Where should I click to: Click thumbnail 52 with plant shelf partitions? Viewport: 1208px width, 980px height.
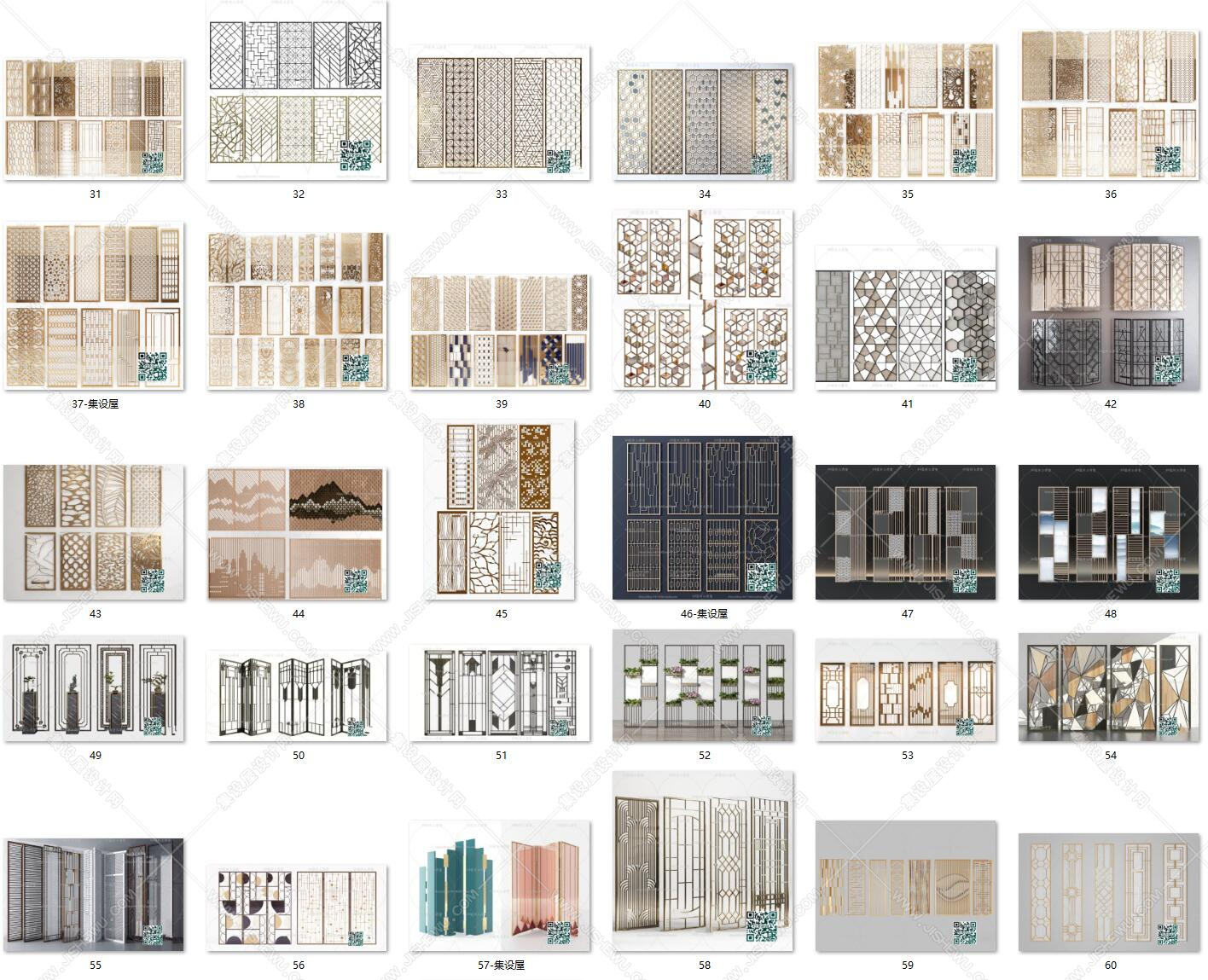[x=704, y=686]
